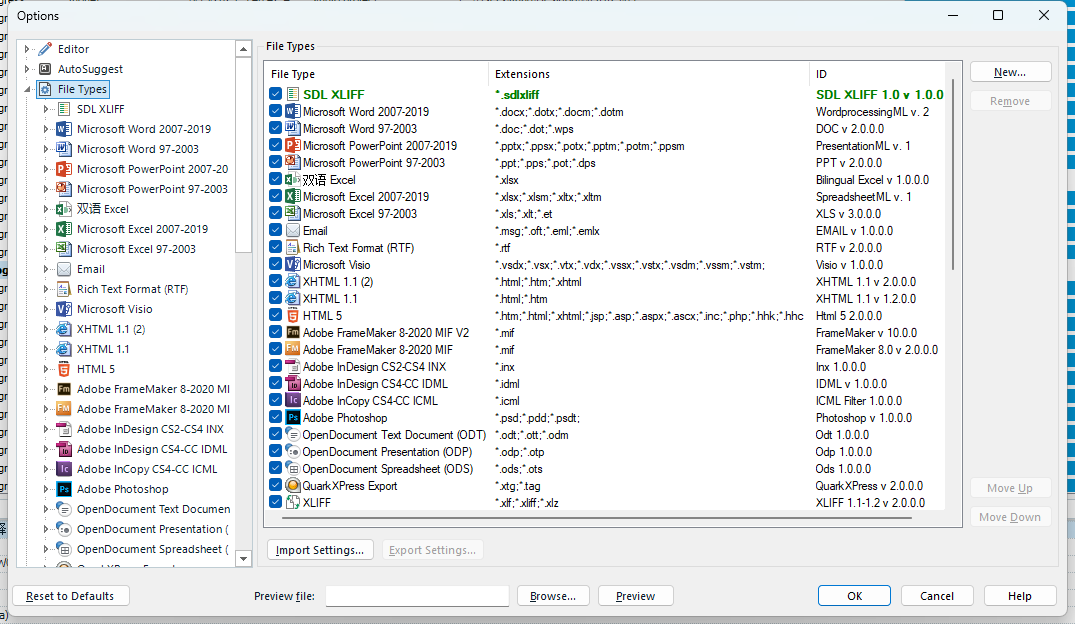Image resolution: width=1075 pixels, height=624 pixels.
Task: Click the HTML 5 icon in tree
Action: [64, 369]
